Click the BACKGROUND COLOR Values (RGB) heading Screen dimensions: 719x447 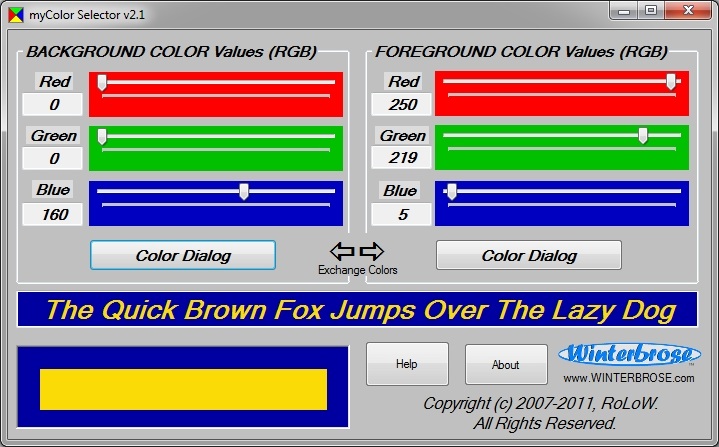(x=171, y=52)
